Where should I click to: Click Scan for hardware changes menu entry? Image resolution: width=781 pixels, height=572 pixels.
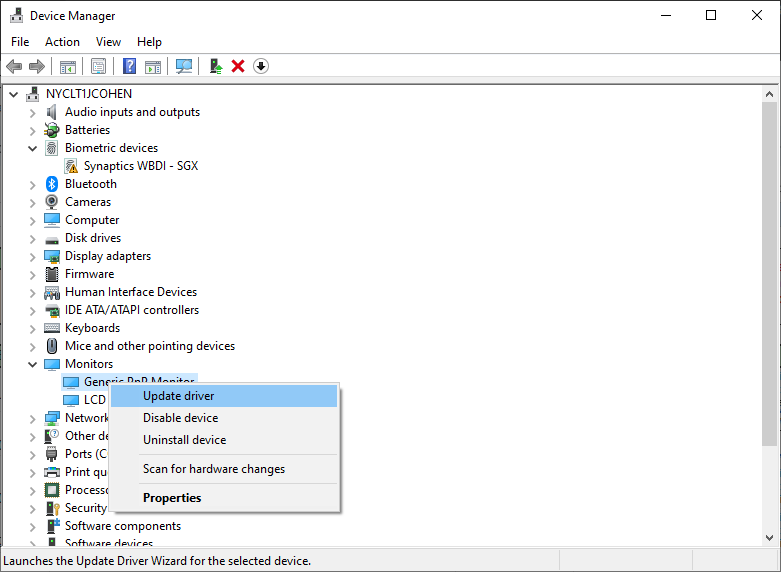[x=213, y=469]
